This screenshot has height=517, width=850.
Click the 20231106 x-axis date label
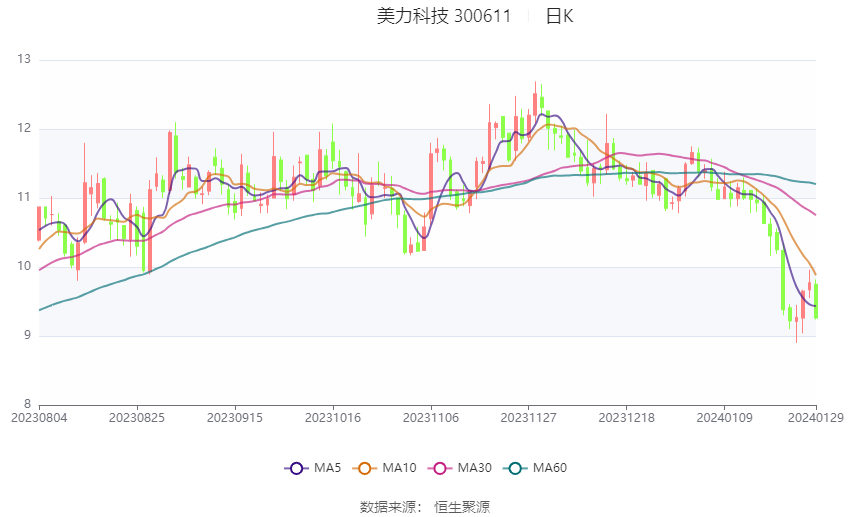point(431,418)
